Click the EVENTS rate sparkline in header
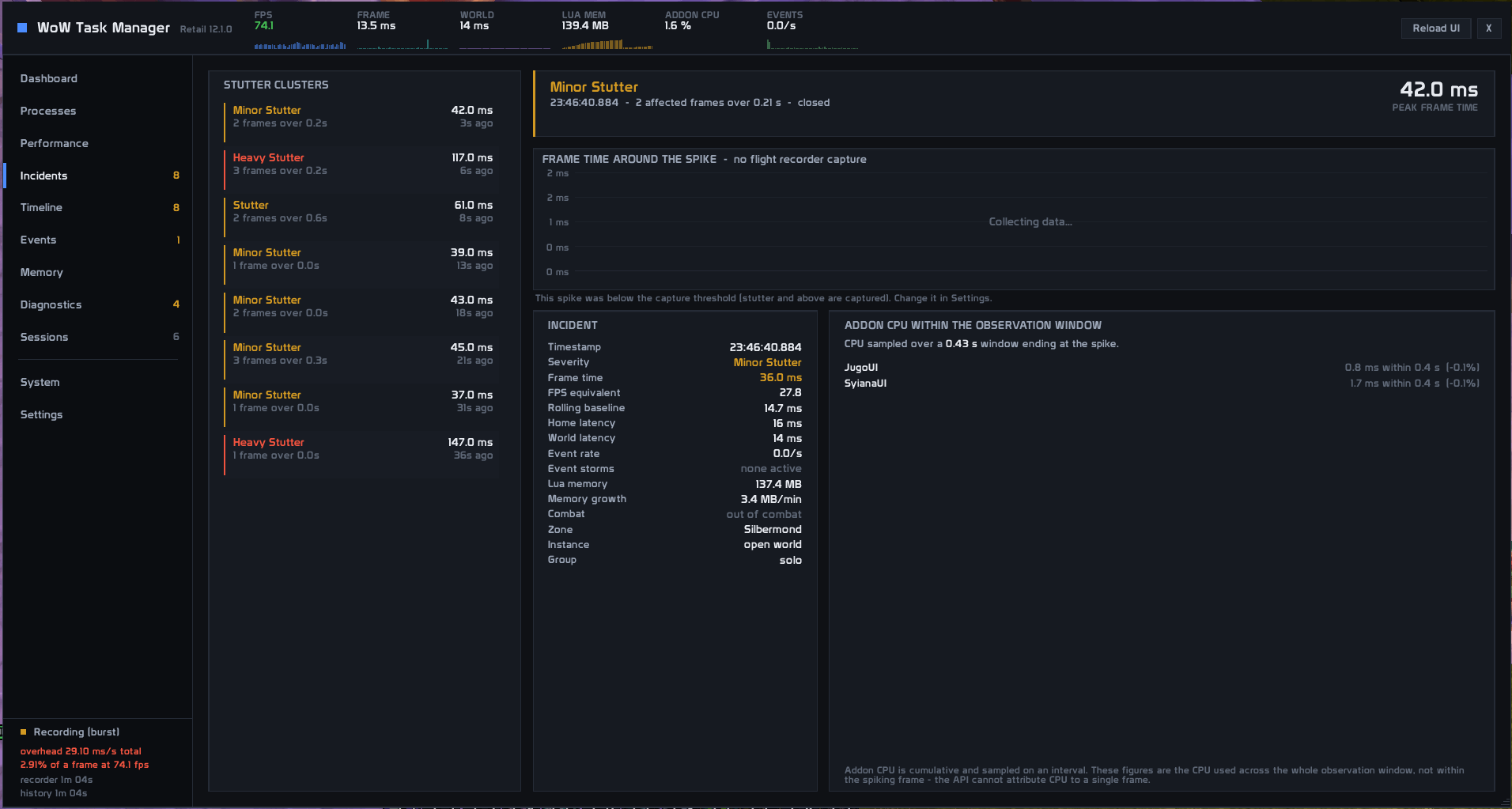1512x809 pixels. pyautogui.click(x=812, y=45)
